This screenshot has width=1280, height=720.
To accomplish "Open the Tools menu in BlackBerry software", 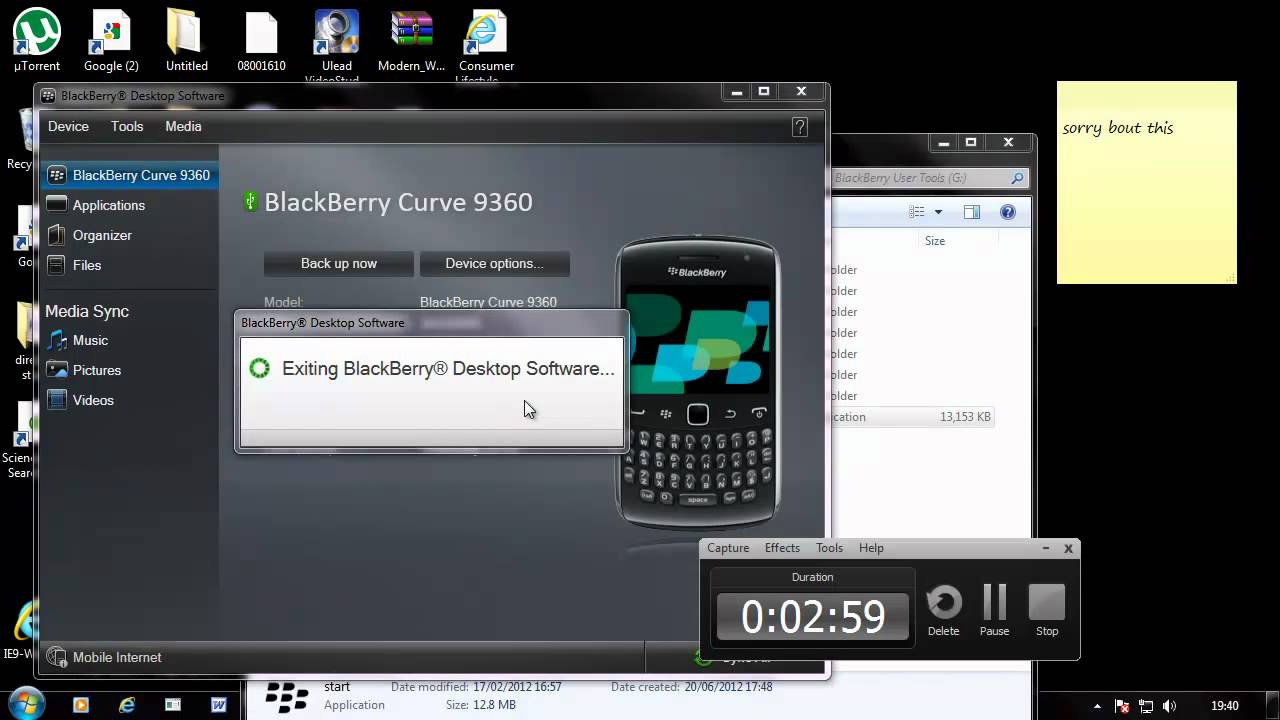I will pos(127,126).
